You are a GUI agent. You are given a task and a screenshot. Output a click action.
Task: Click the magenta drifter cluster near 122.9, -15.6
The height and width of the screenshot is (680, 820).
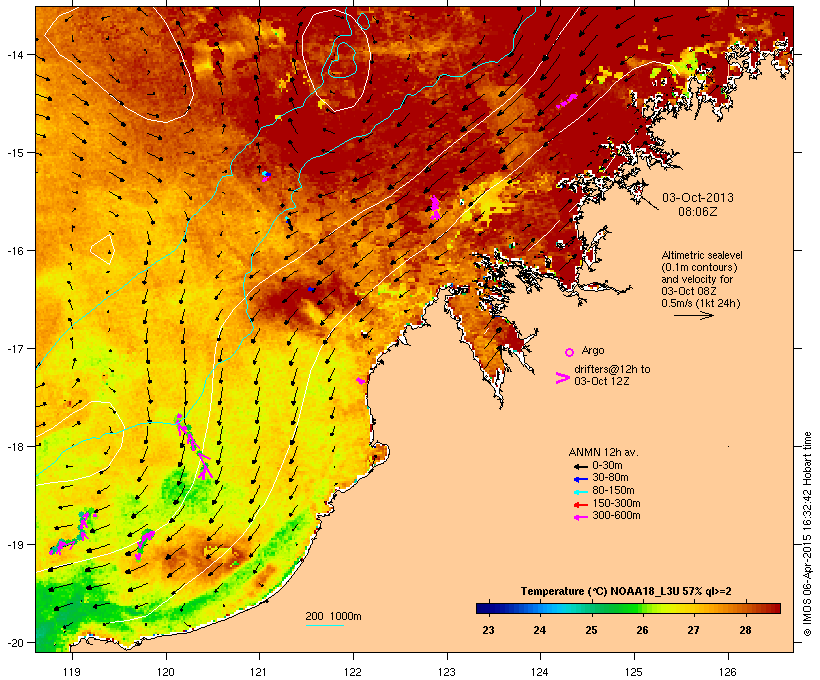coord(435,207)
